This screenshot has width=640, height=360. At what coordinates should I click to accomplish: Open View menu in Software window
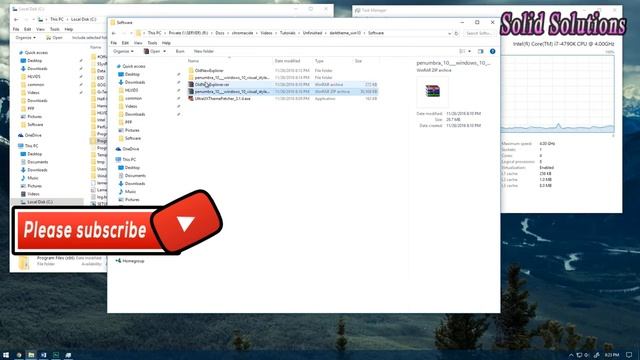[x=138, y=43]
